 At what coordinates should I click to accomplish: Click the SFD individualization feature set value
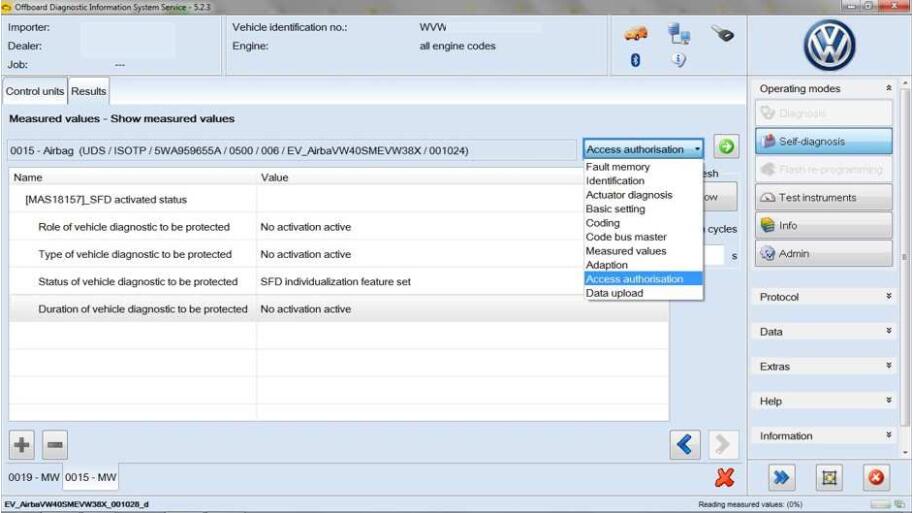click(x=335, y=282)
